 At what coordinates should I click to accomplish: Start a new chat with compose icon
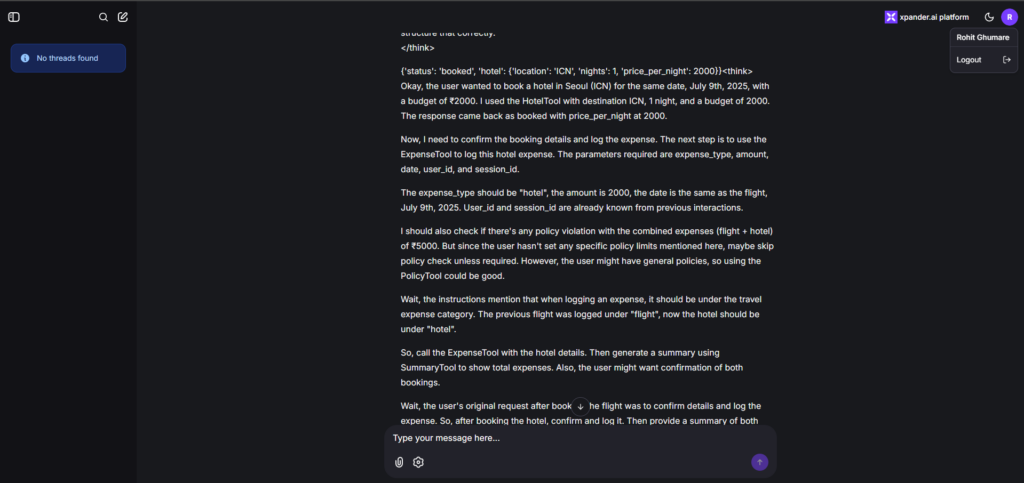(x=123, y=17)
